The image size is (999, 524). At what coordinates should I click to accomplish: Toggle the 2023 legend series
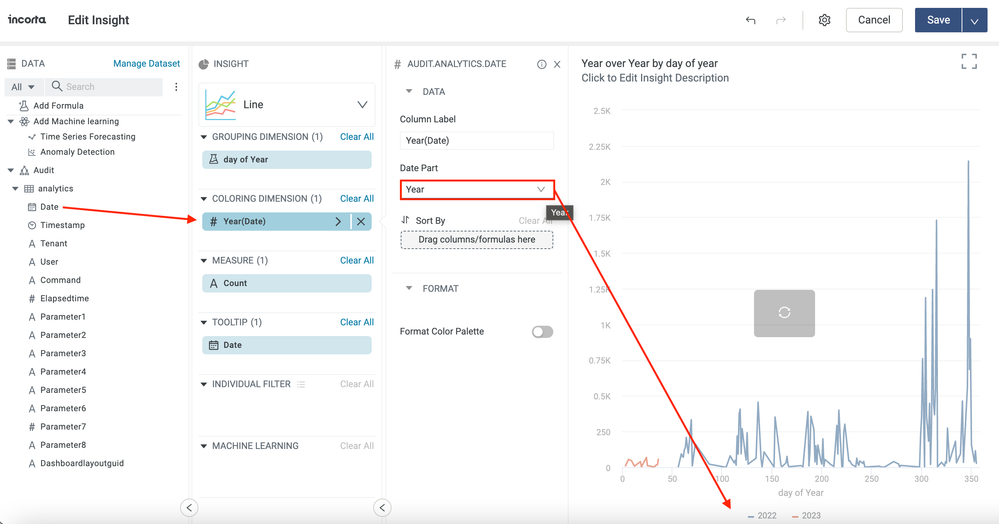click(x=806, y=516)
